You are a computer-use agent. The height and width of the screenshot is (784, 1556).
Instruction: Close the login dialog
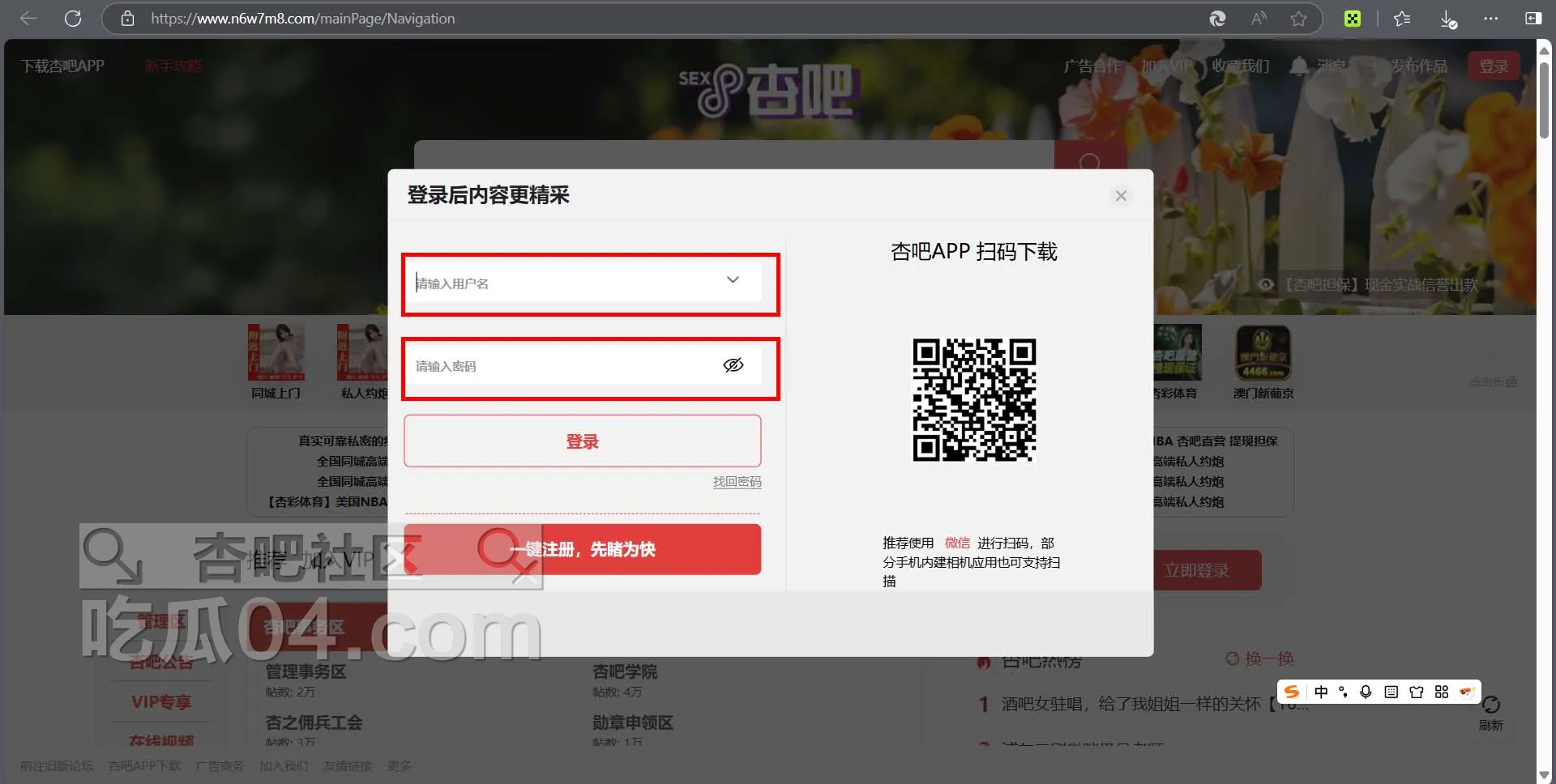1121,196
